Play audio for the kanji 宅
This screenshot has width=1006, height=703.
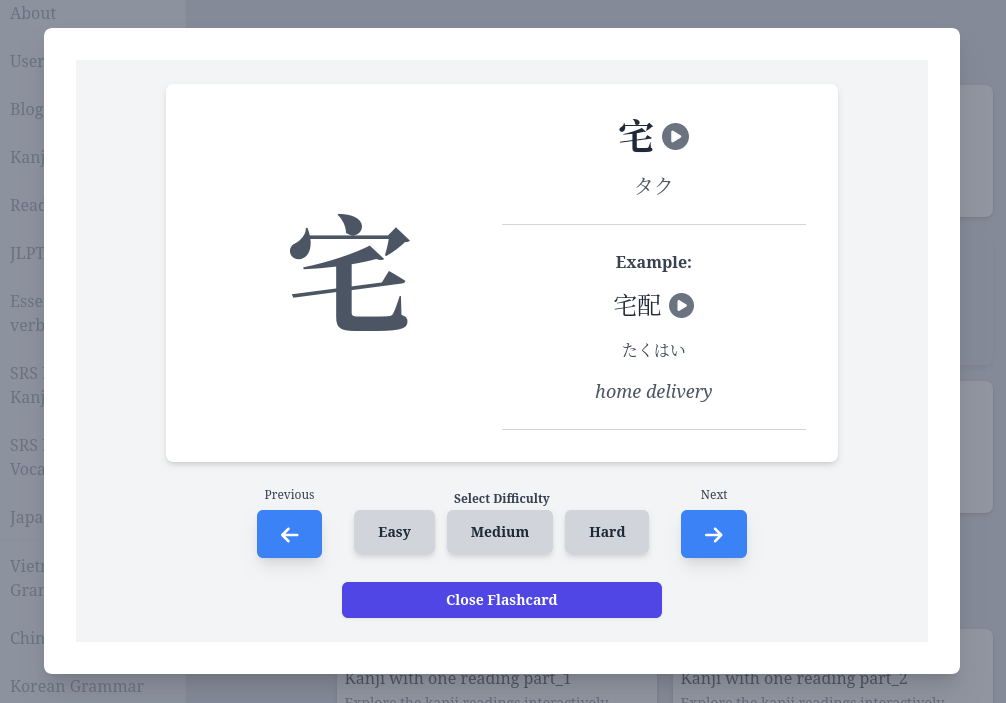point(675,136)
